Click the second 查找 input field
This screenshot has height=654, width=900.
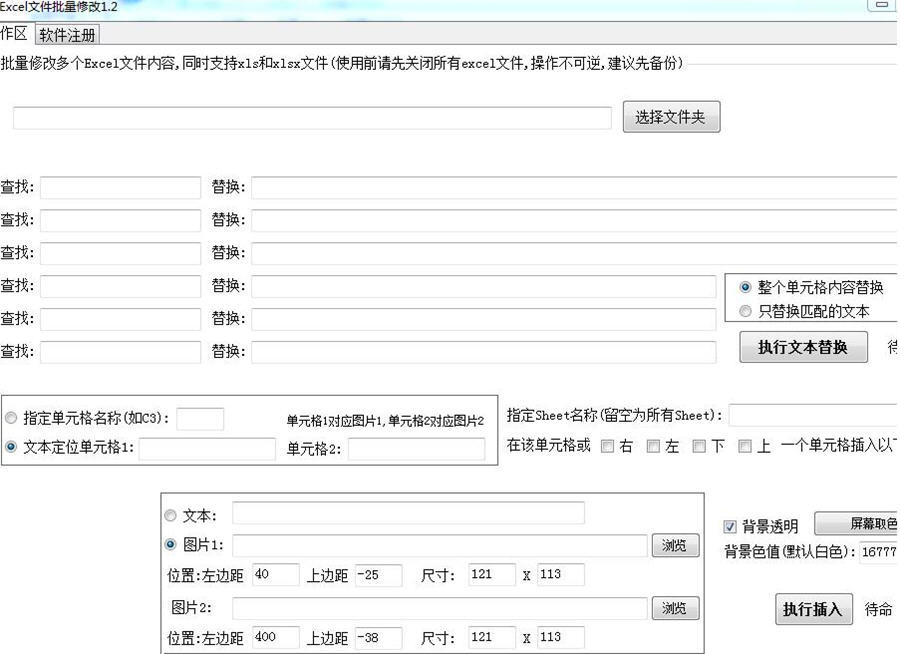pos(121,220)
